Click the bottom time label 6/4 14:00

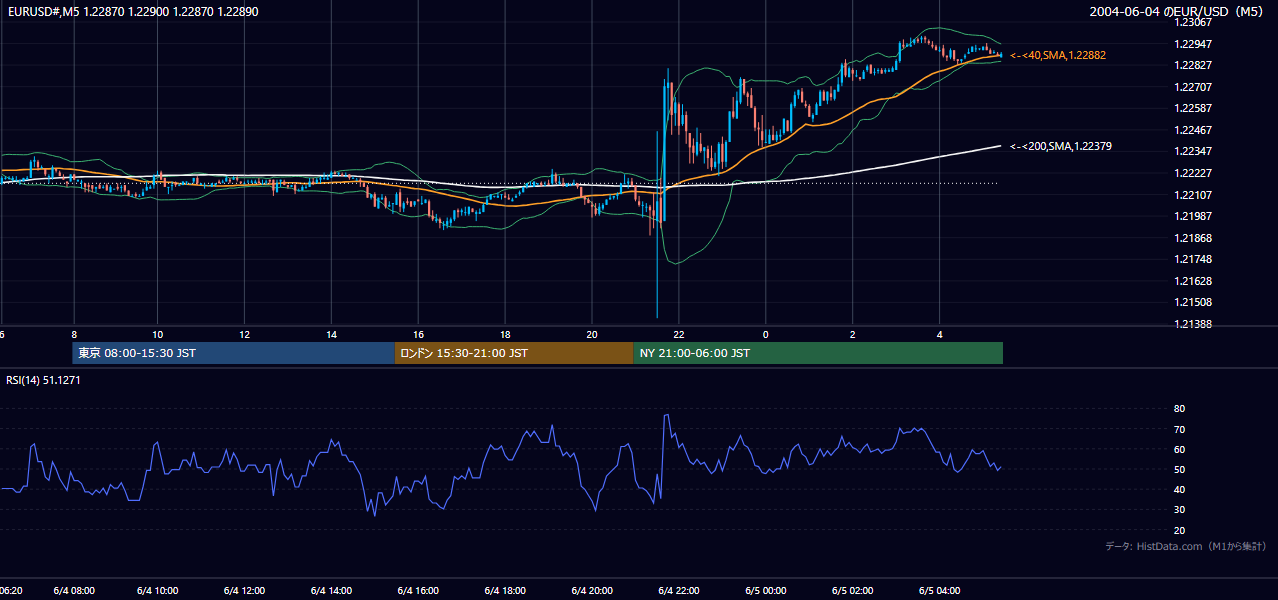(331, 591)
